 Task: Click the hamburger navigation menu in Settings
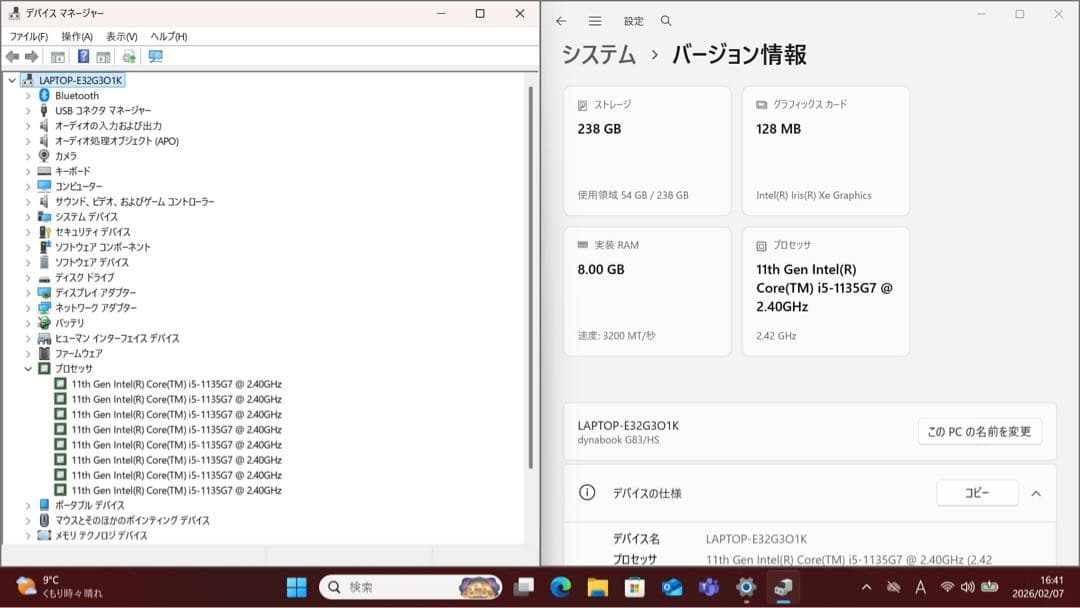[593, 20]
